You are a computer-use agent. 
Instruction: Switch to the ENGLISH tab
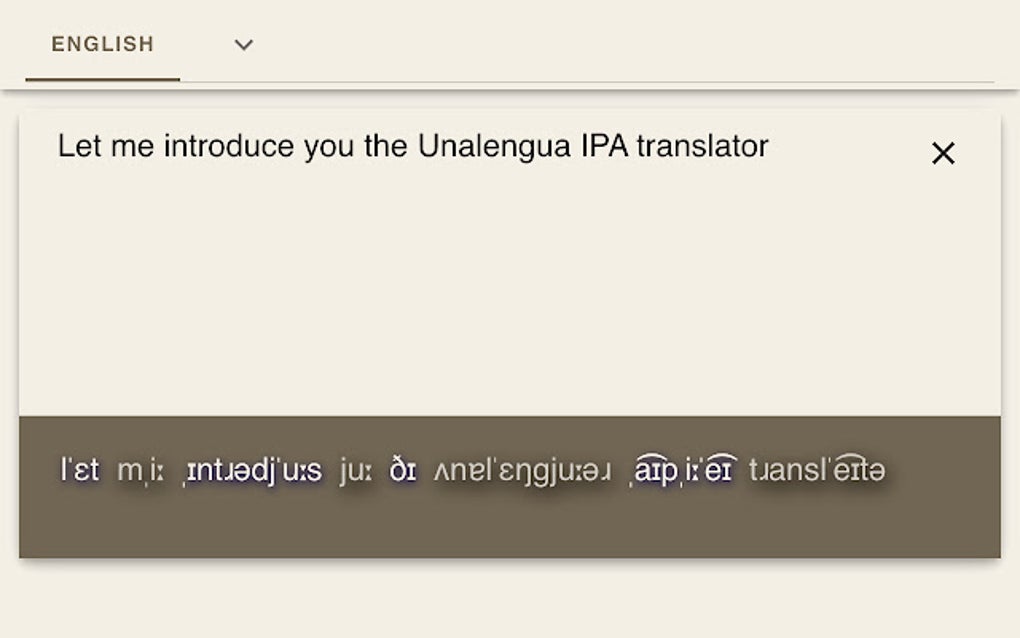click(x=100, y=44)
